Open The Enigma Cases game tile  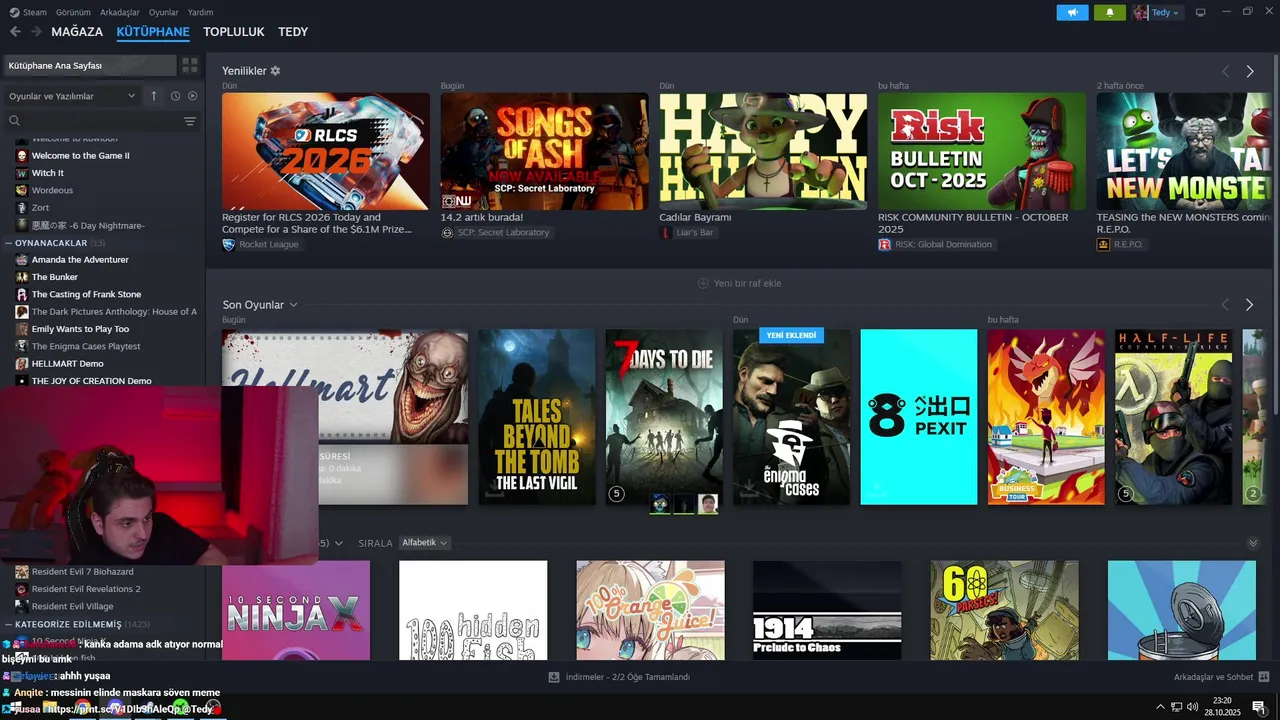click(791, 417)
